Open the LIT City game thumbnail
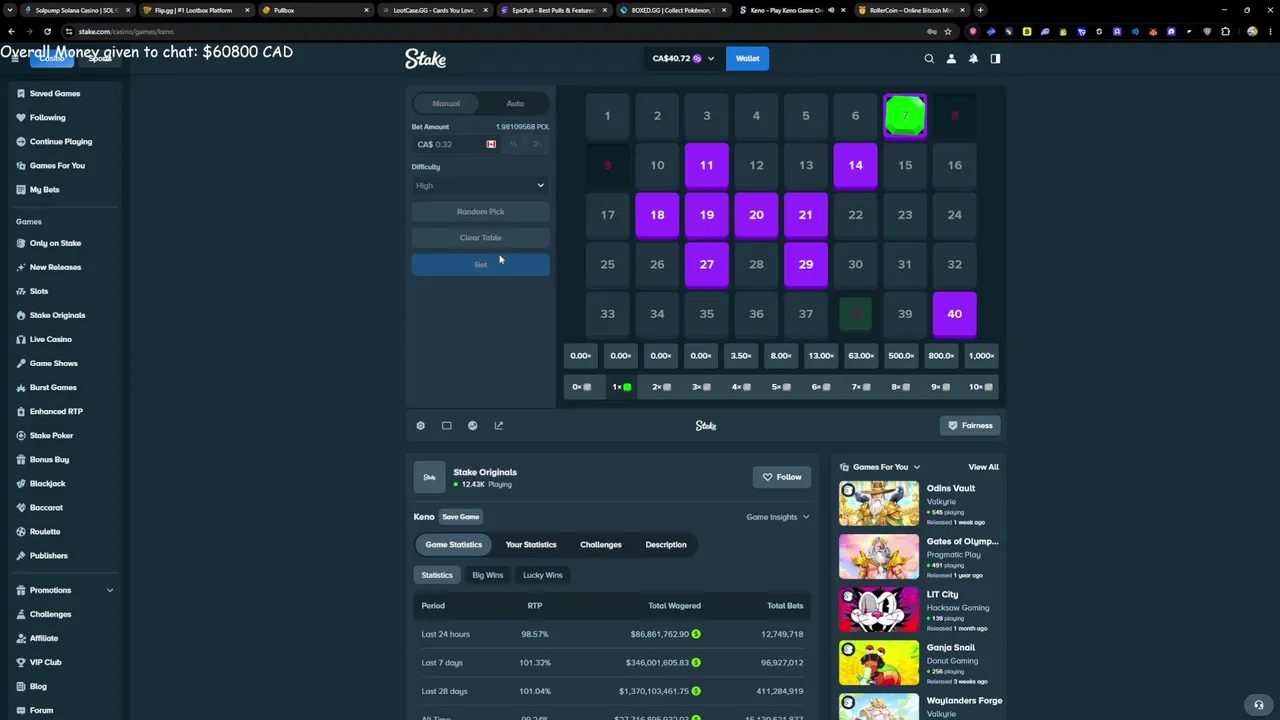Viewport: 1280px width, 720px height. (879, 609)
